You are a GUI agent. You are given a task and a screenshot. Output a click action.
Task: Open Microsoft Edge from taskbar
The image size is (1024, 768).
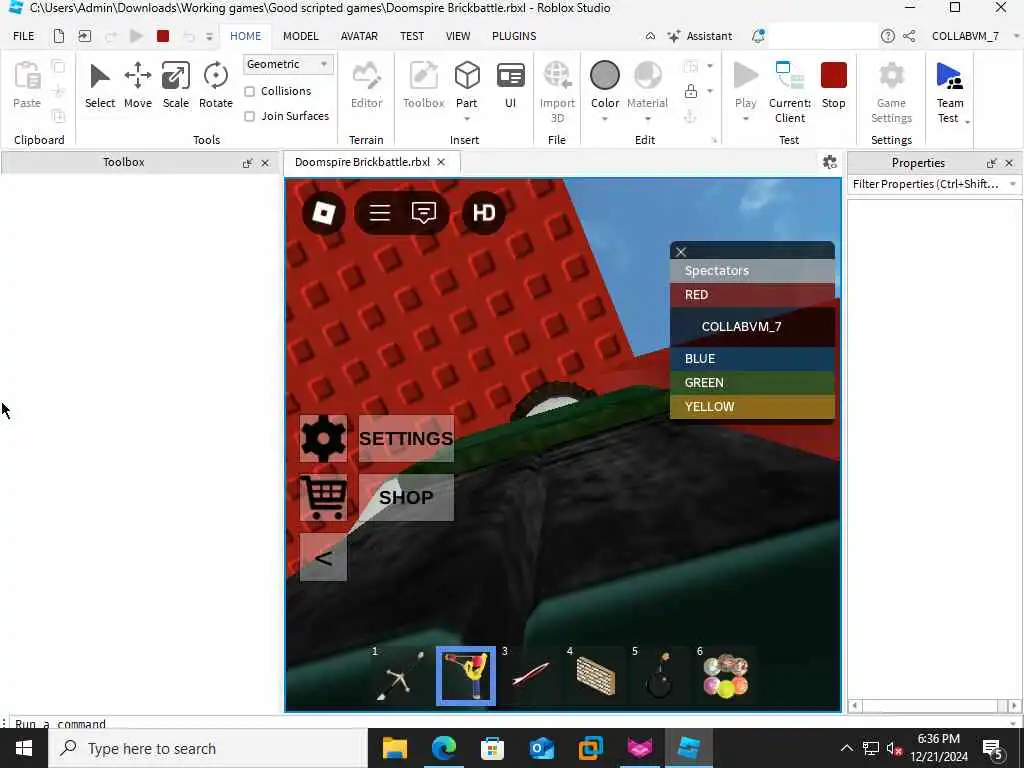(443, 748)
